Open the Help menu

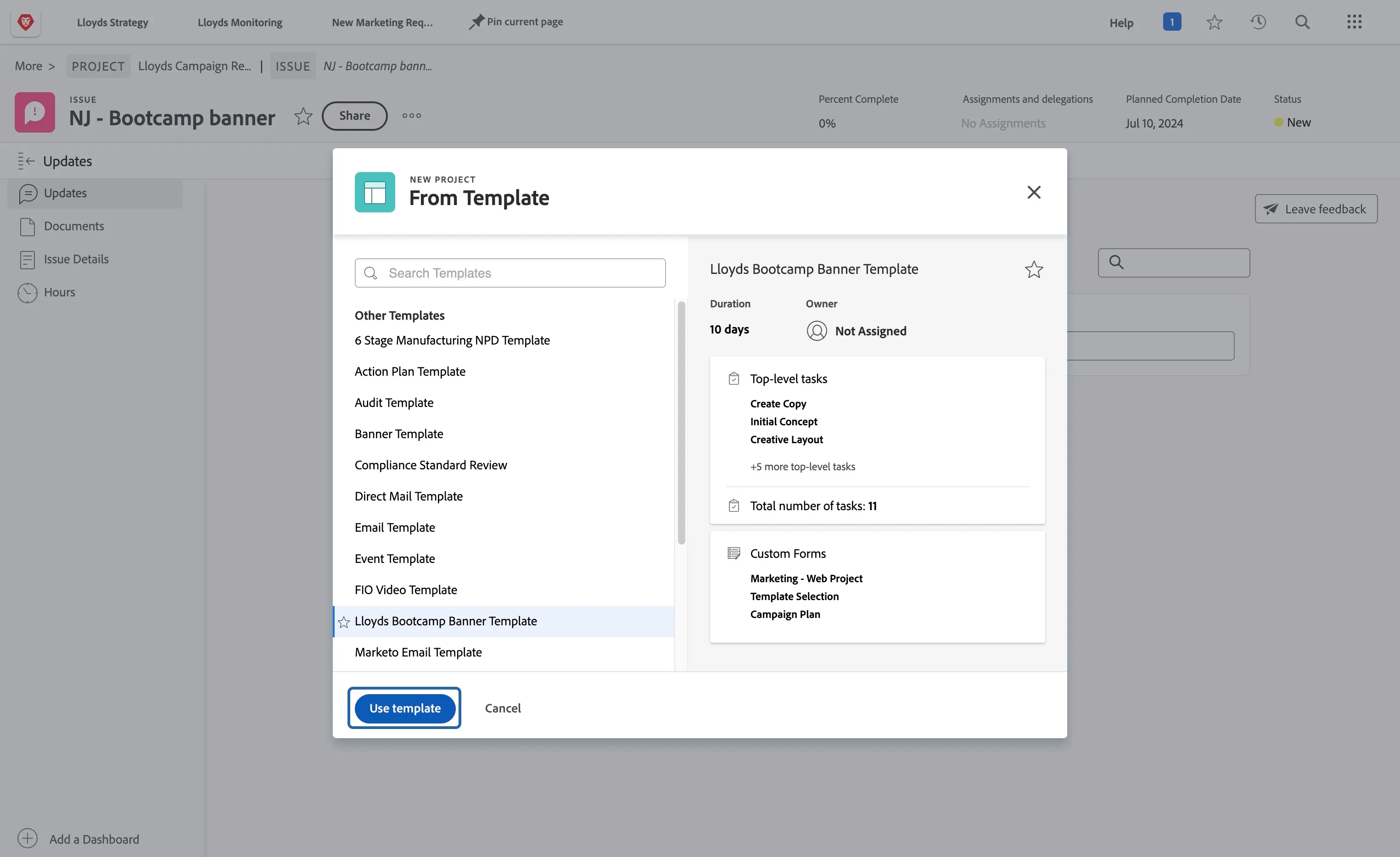click(1121, 23)
